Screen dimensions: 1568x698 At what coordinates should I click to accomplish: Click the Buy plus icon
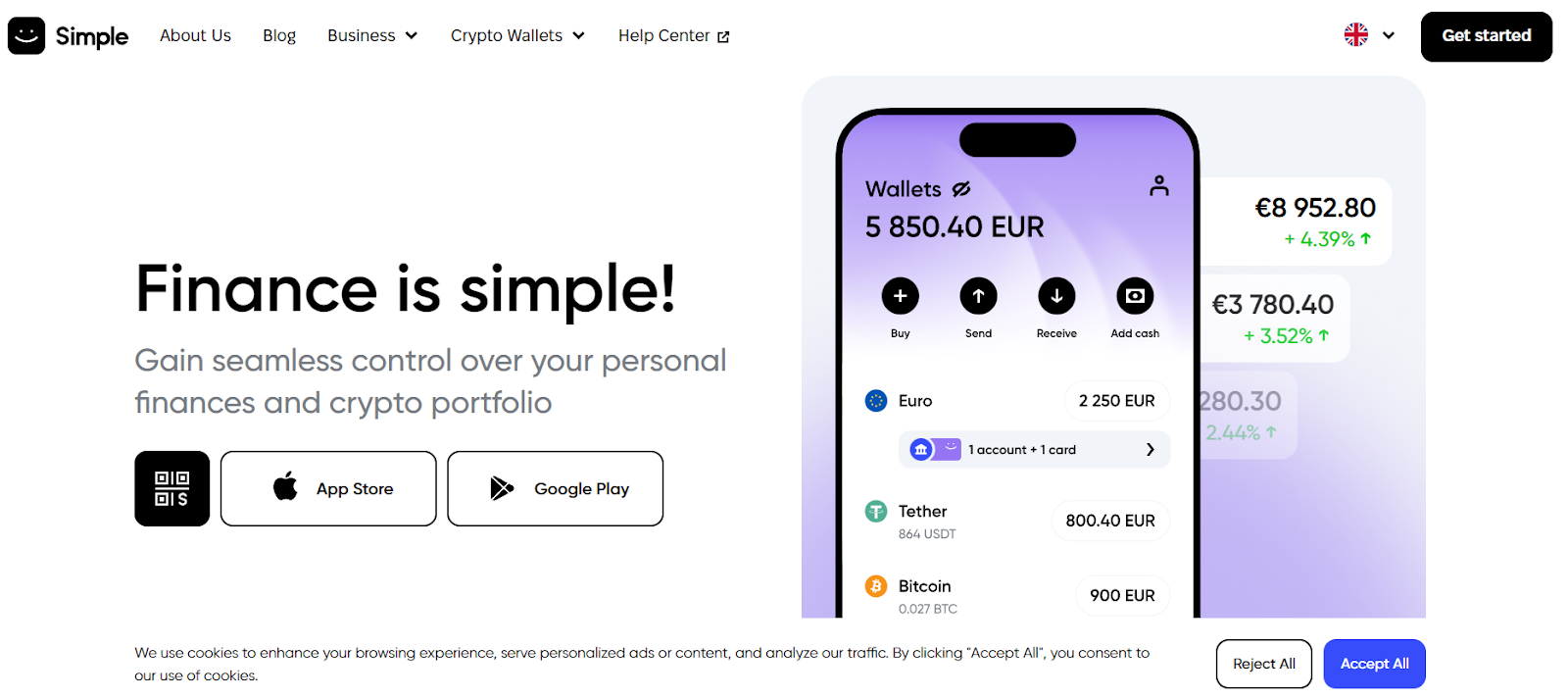click(900, 296)
